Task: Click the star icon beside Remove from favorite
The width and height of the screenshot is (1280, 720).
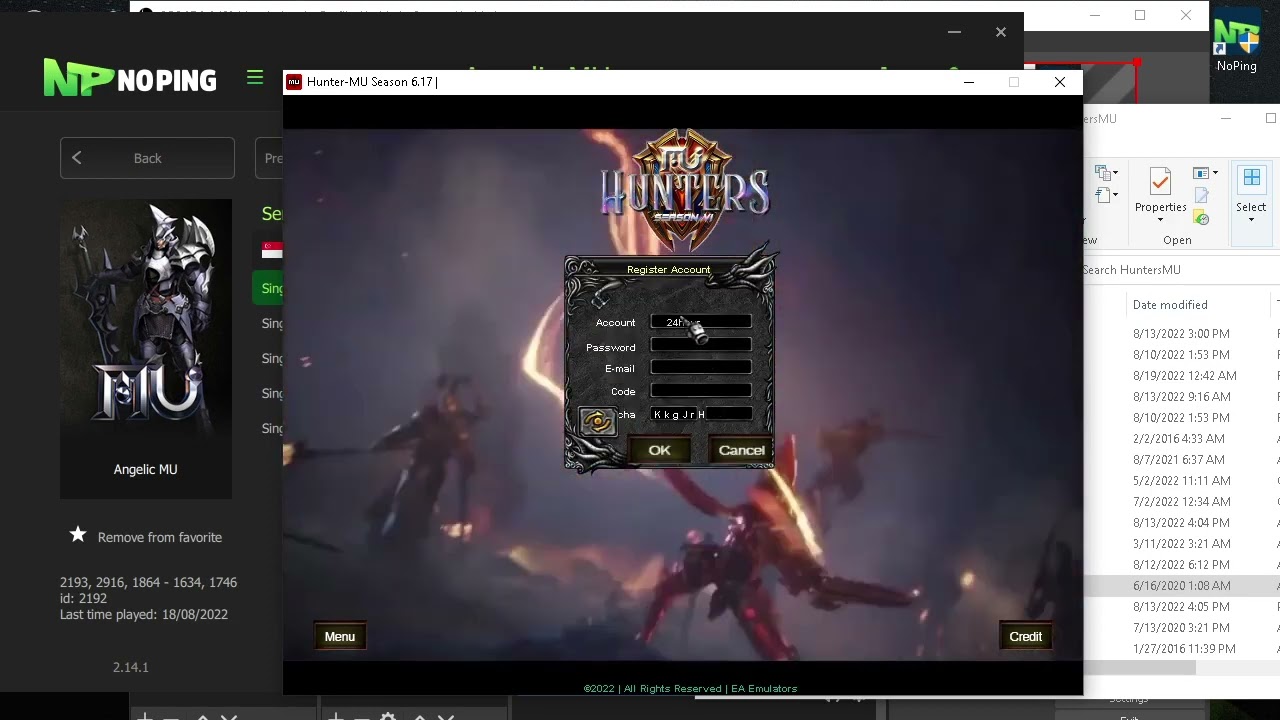Action: pos(78,535)
